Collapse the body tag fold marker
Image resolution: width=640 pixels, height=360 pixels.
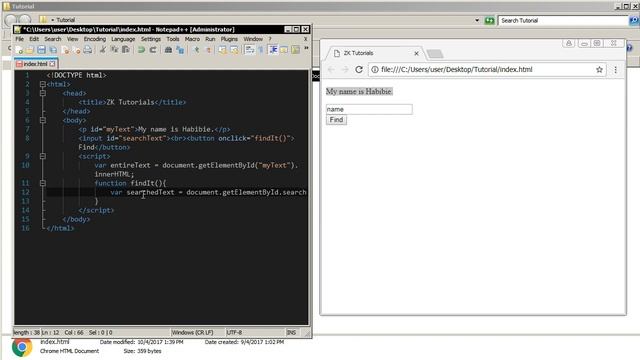click(x=42, y=120)
